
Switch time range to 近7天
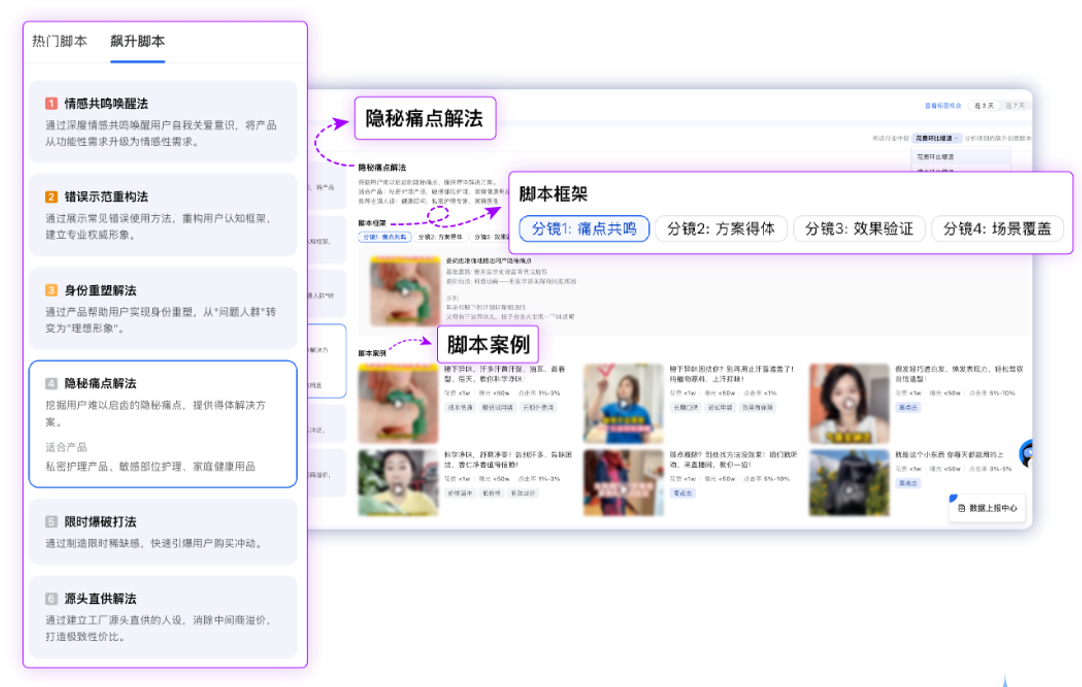pyautogui.click(x=1014, y=105)
